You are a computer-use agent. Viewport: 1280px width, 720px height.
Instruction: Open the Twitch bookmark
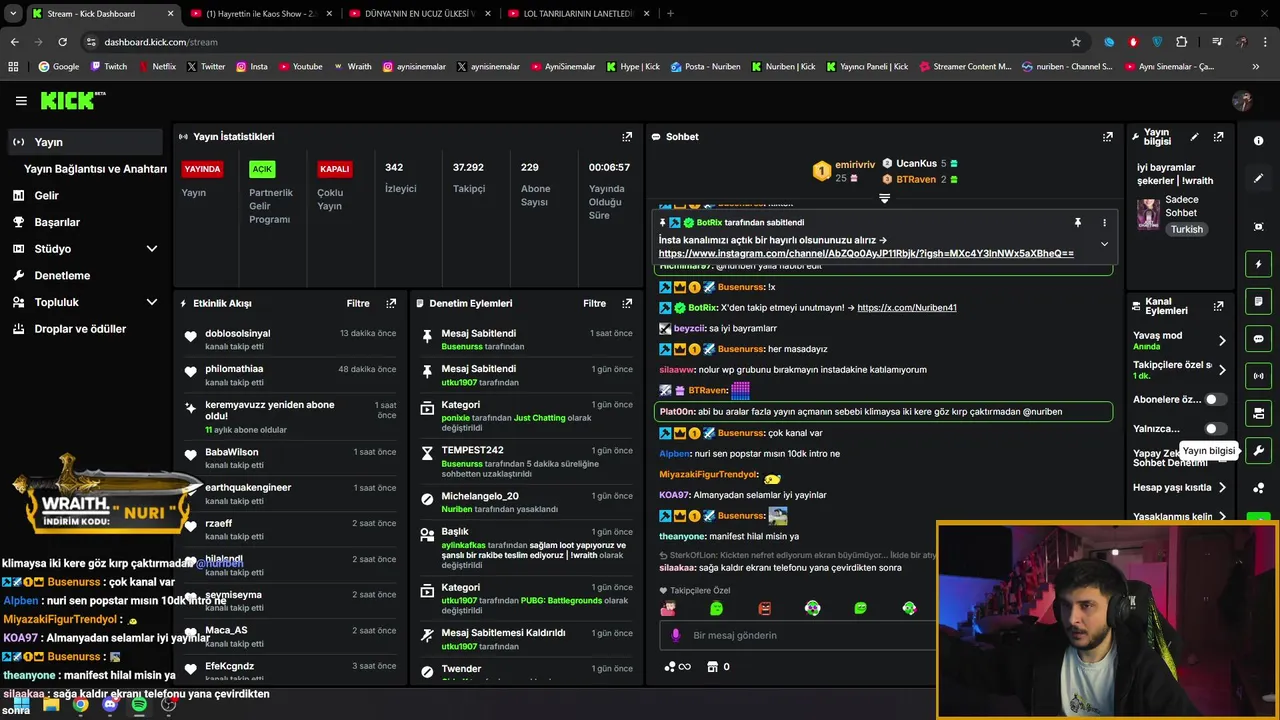(109, 67)
